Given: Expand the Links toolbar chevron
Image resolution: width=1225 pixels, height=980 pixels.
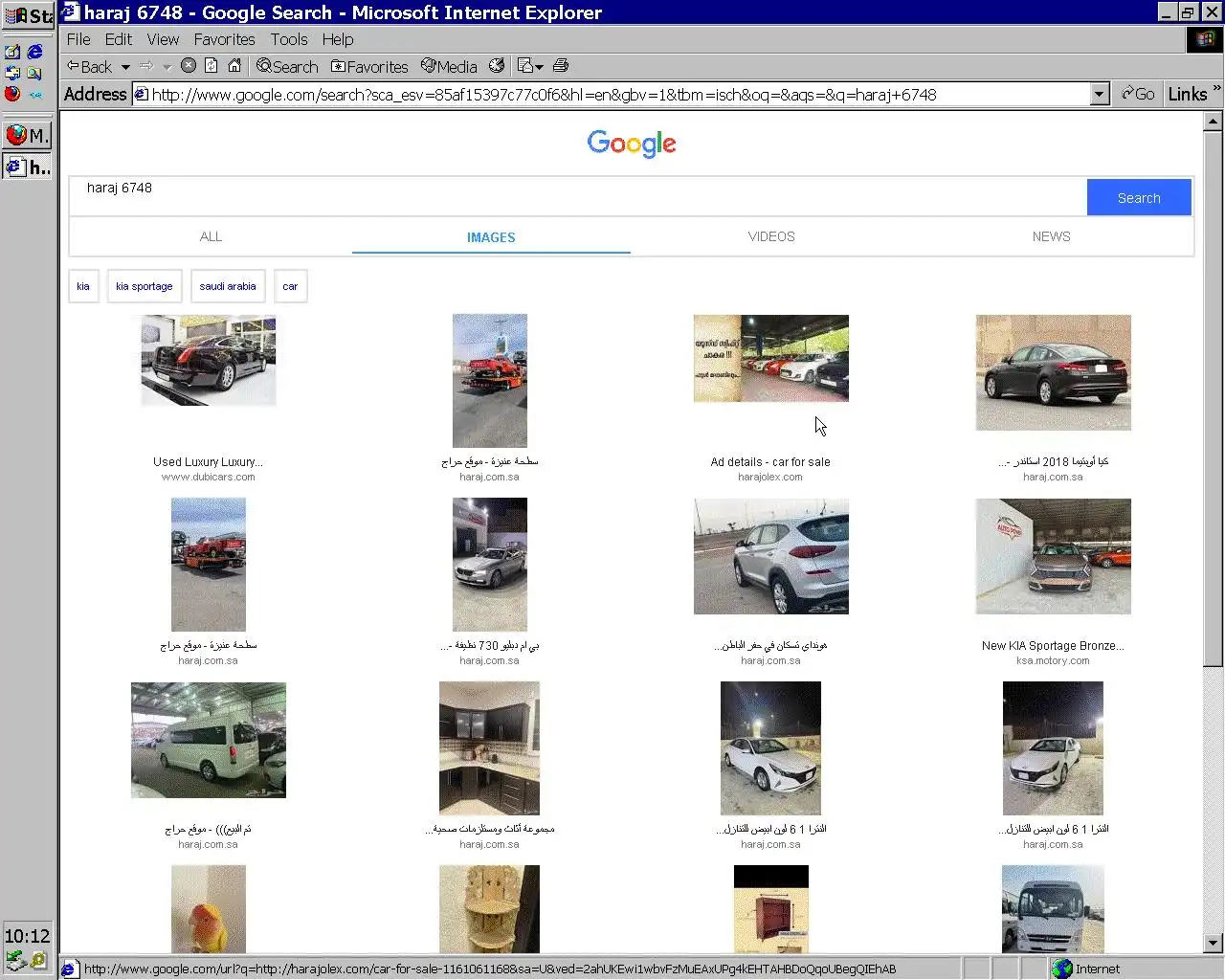Looking at the screenshot, I should tap(1216, 89).
